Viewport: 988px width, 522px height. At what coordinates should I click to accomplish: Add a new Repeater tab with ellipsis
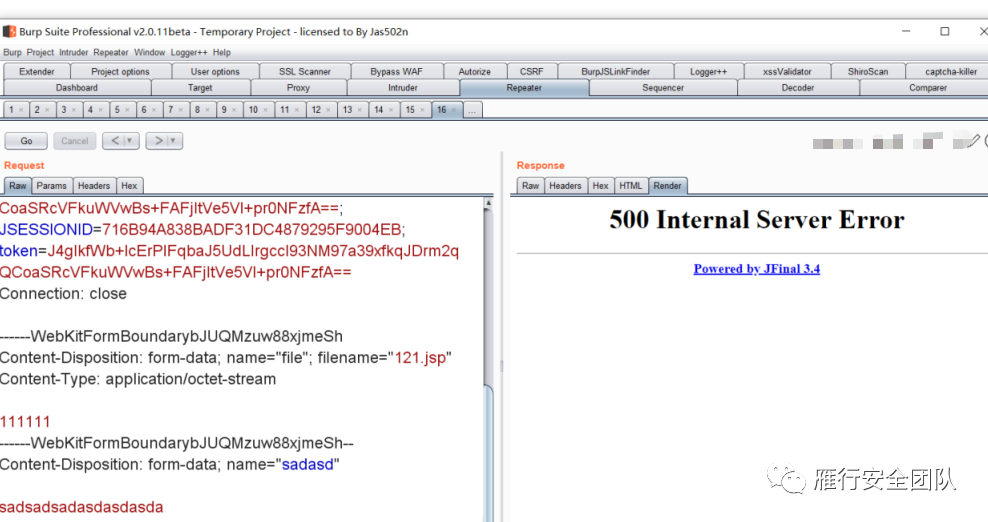(x=472, y=110)
